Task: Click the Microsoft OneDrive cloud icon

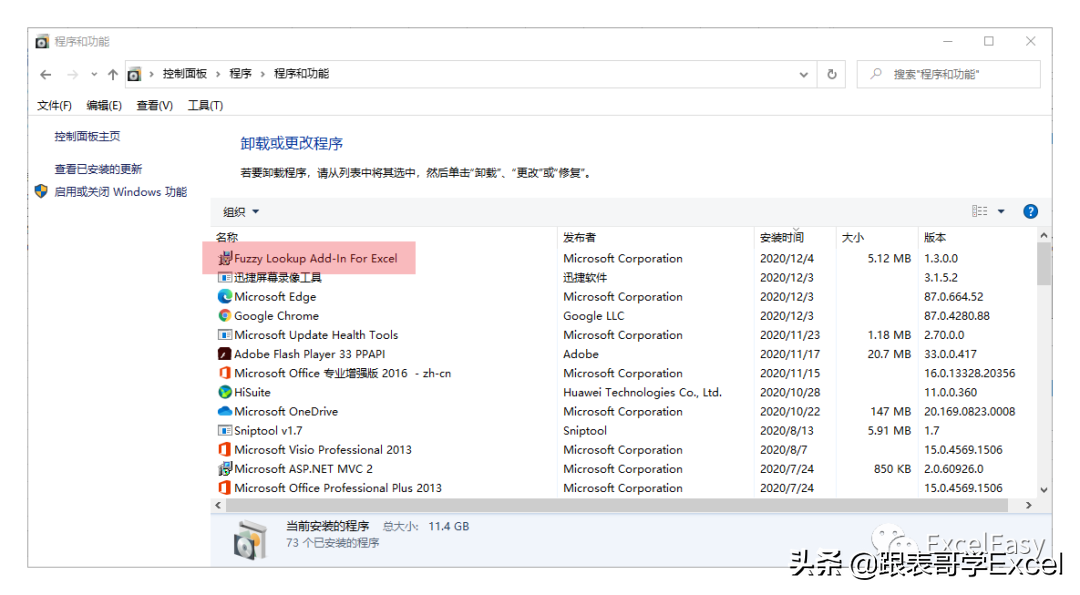Action: point(225,411)
